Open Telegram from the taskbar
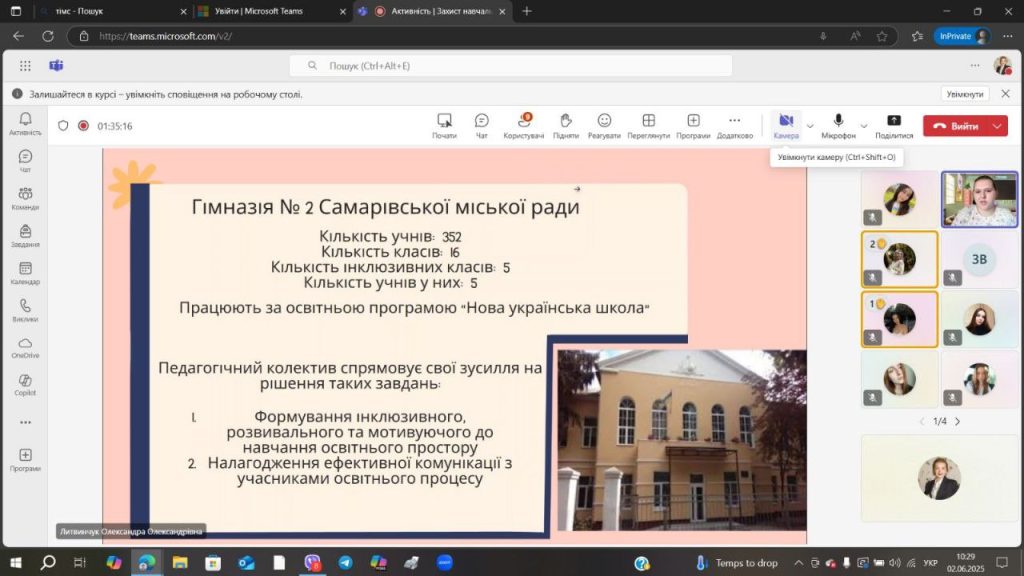 click(345, 562)
